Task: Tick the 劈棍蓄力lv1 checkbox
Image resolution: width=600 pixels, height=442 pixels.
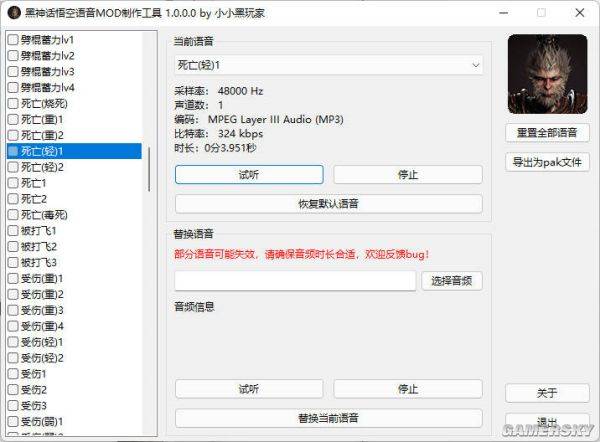Action: pyautogui.click(x=13, y=40)
